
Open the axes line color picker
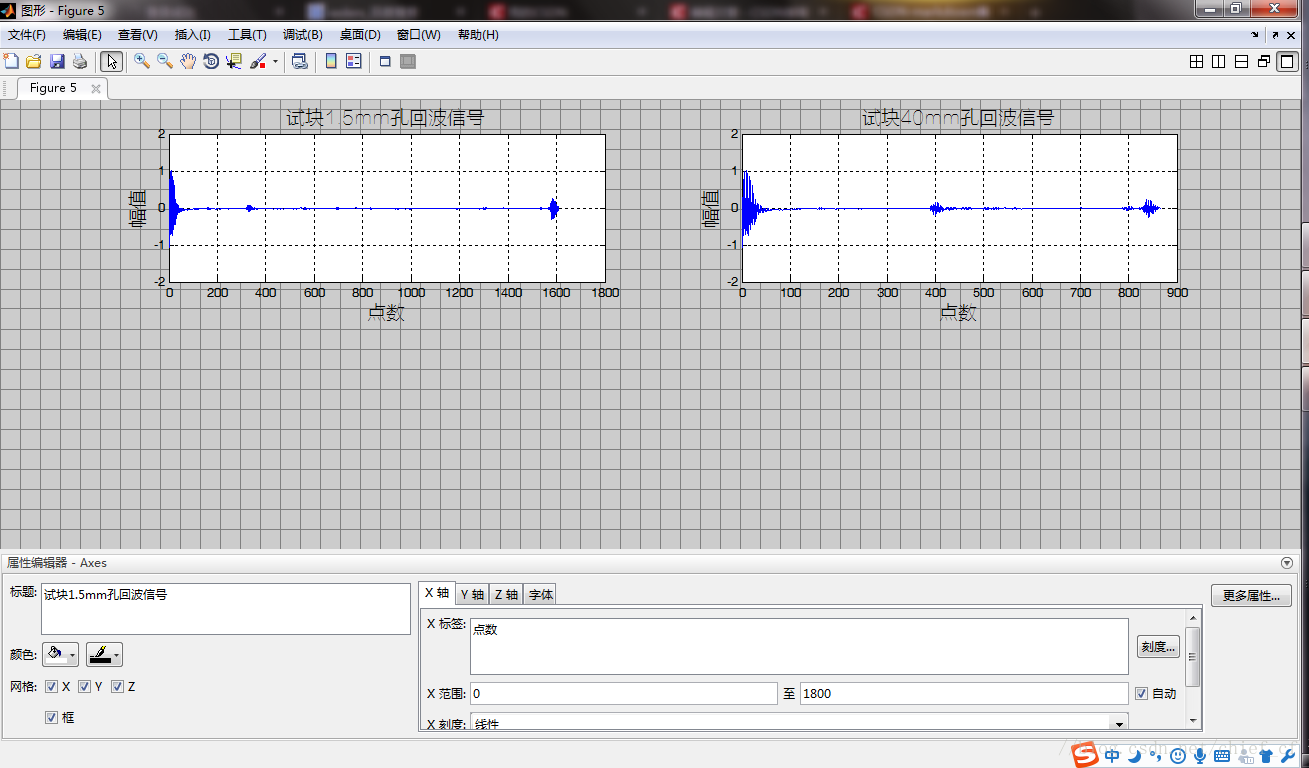point(104,655)
